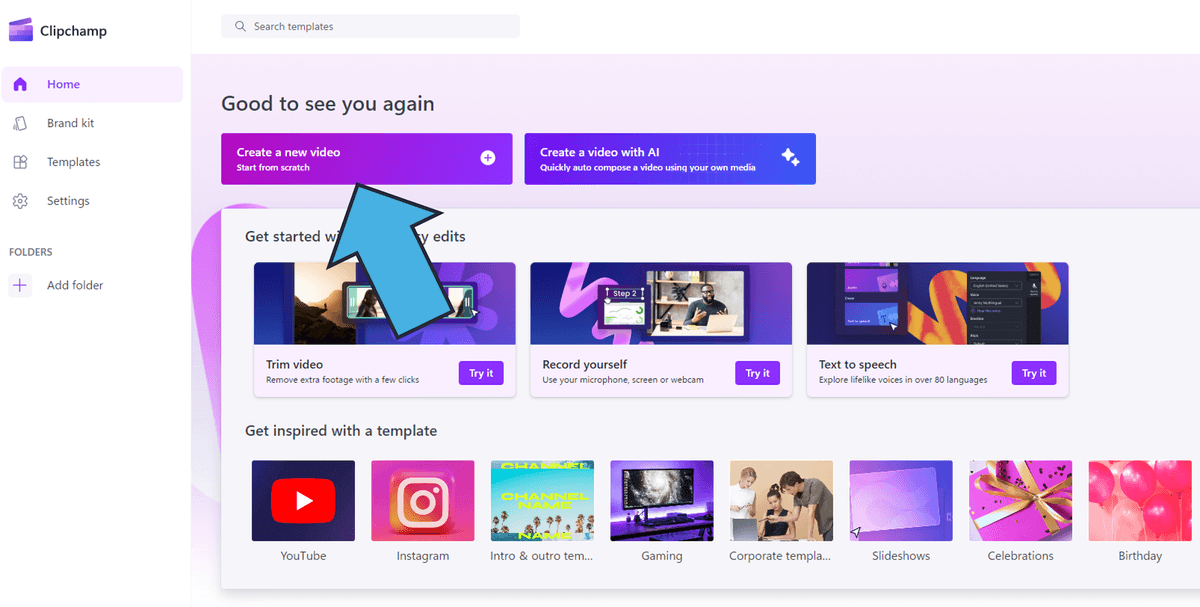
Task: Pick the Gaming template thumbnail
Action: 662,500
